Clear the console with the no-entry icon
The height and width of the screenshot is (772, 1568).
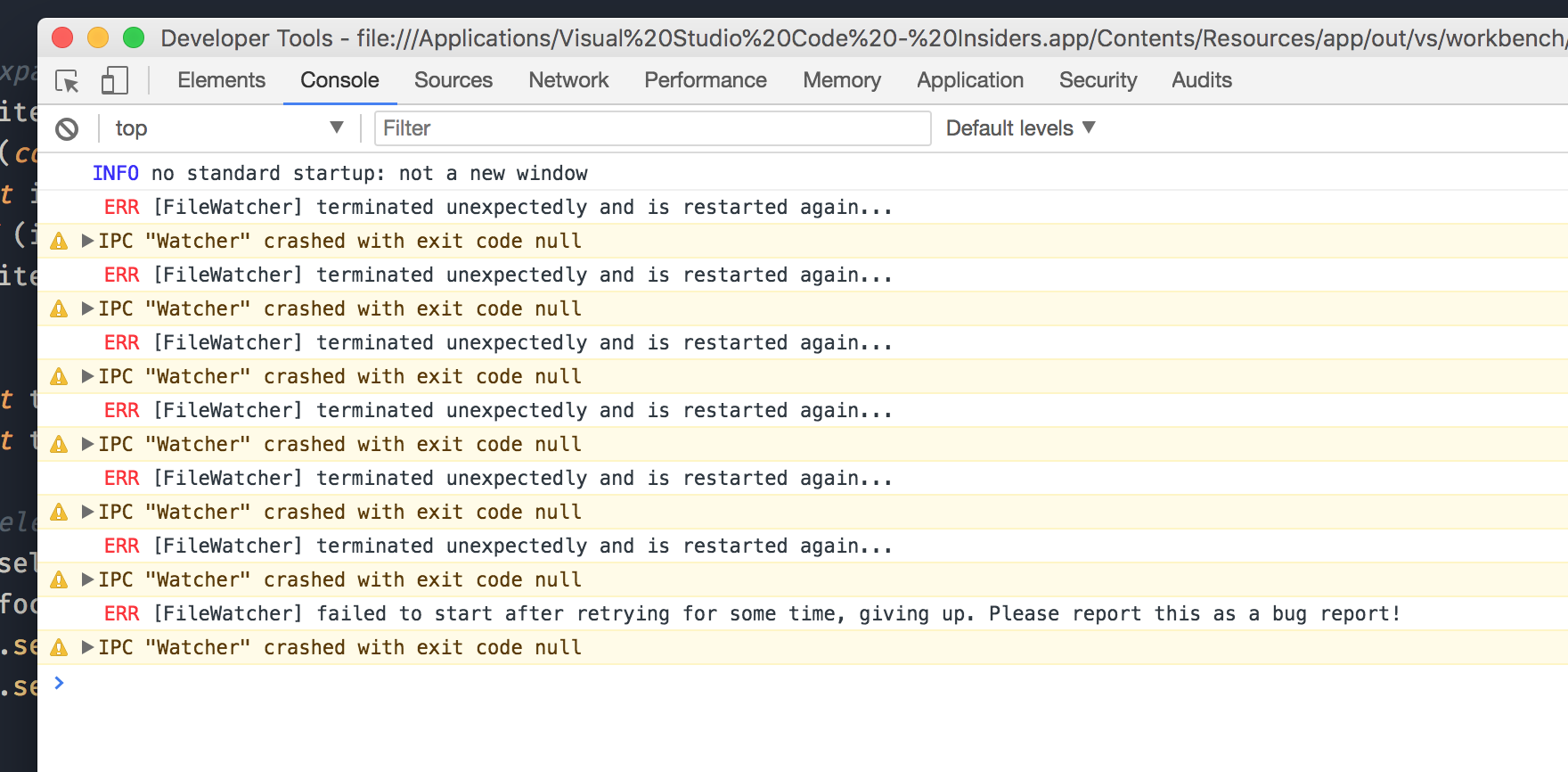(67, 127)
